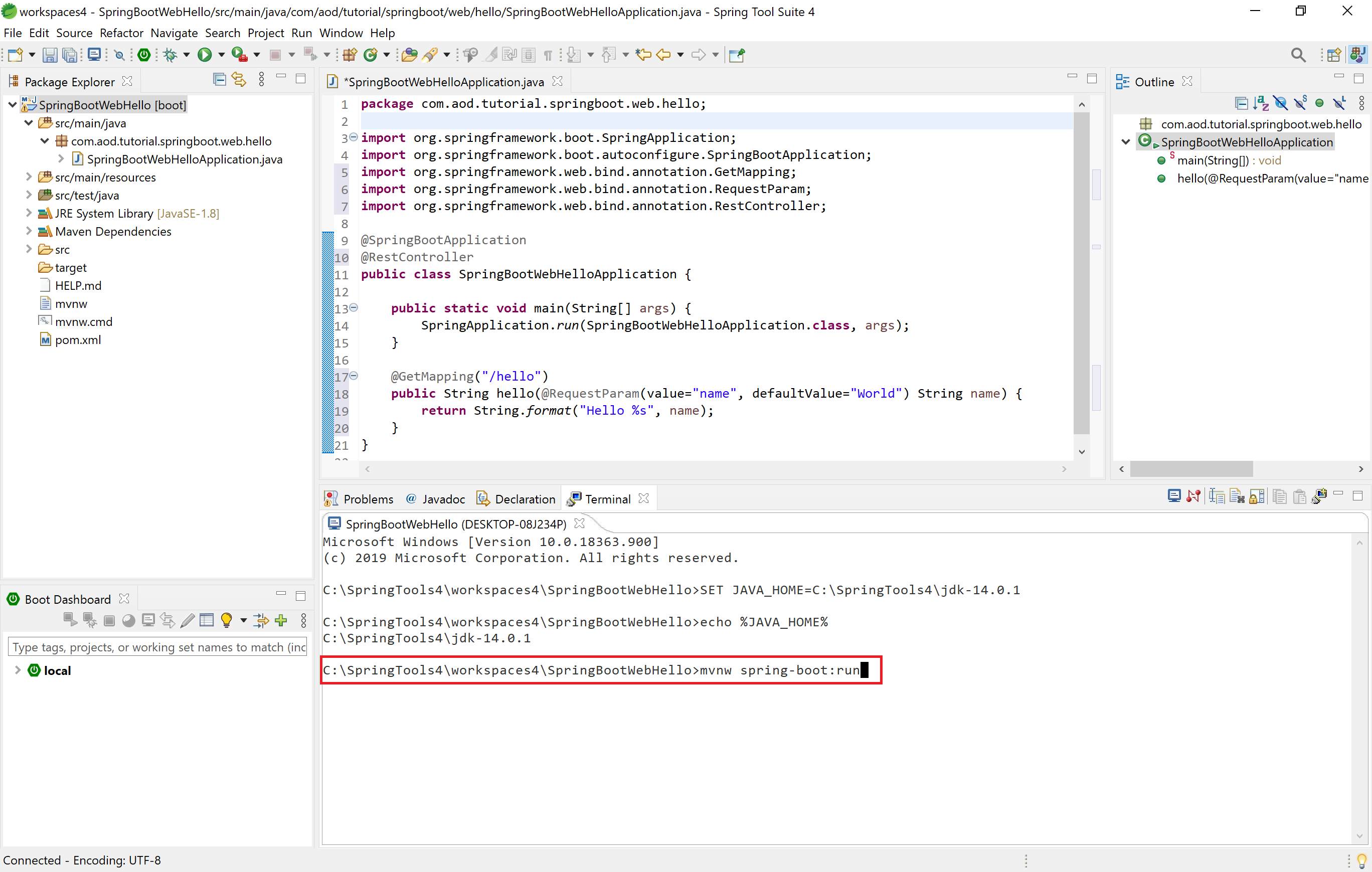This screenshot has width=1372, height=872.
Task: Switch to the Problems tab
Action: click(359, 499)
